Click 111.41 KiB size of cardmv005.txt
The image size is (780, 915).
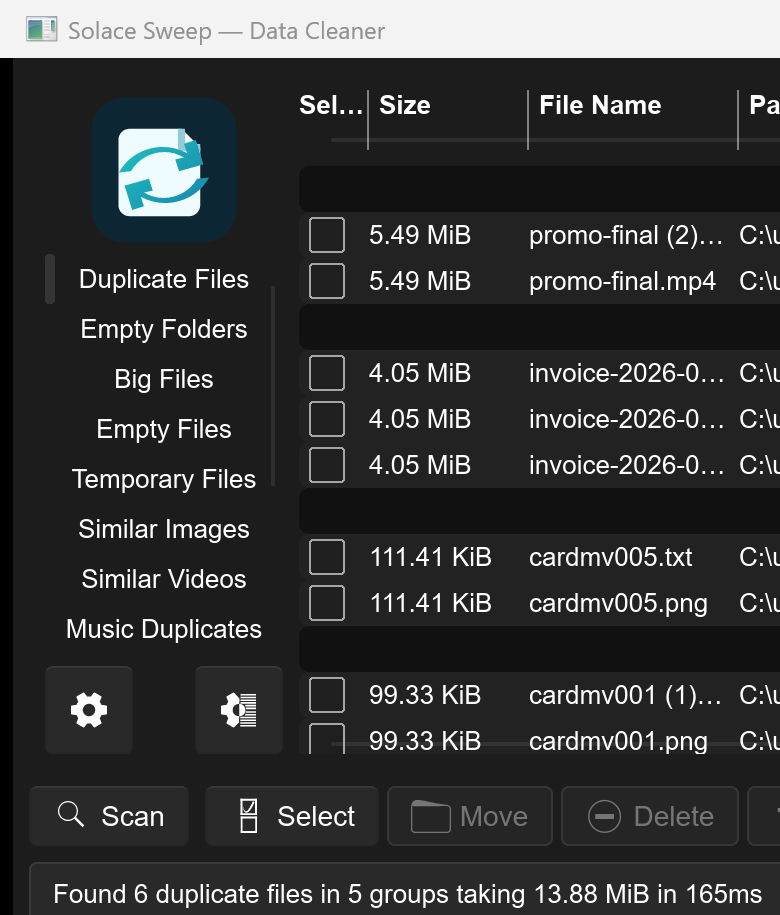click(x=431, y=557)
